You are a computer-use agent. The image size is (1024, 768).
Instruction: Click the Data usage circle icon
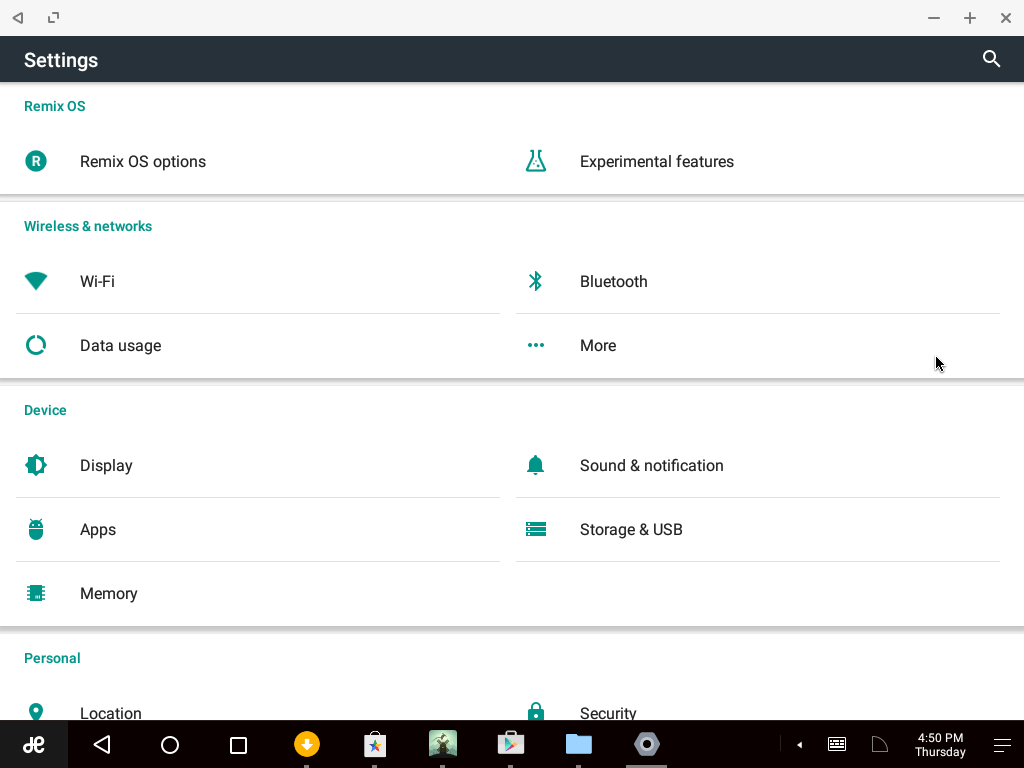point(36,345)
